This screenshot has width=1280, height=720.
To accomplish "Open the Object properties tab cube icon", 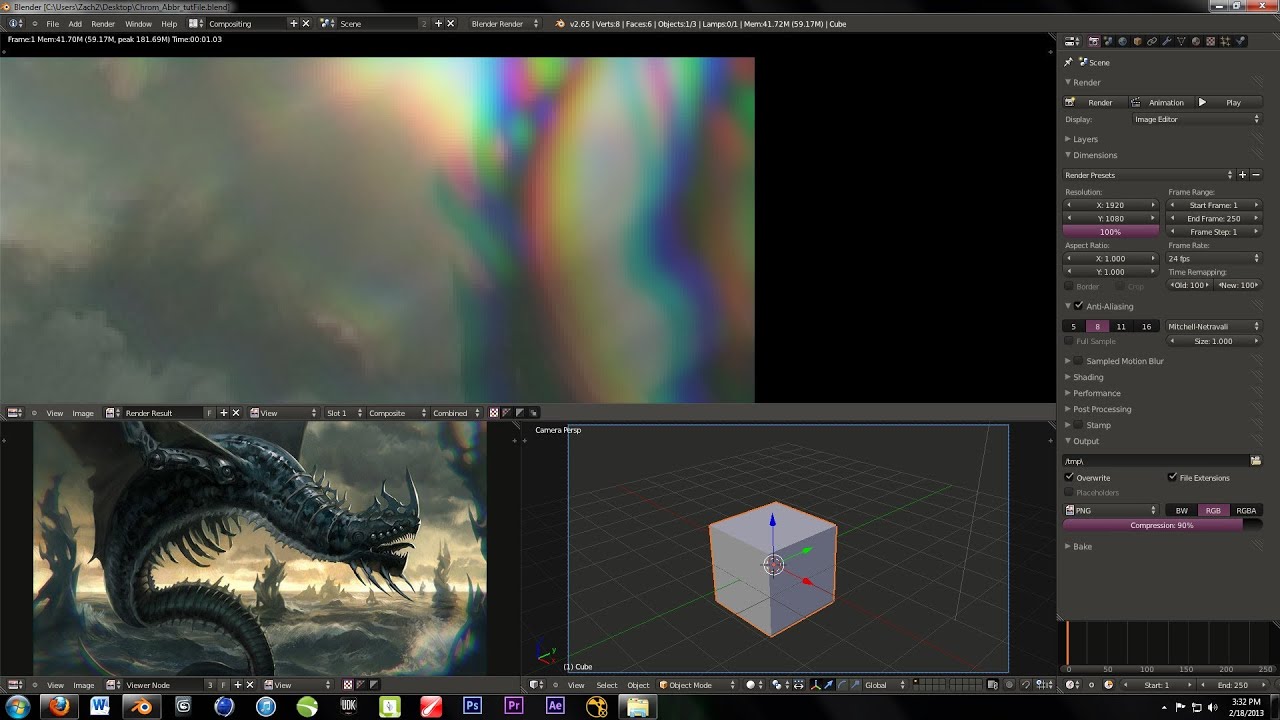I will [x=1138, y=42].
